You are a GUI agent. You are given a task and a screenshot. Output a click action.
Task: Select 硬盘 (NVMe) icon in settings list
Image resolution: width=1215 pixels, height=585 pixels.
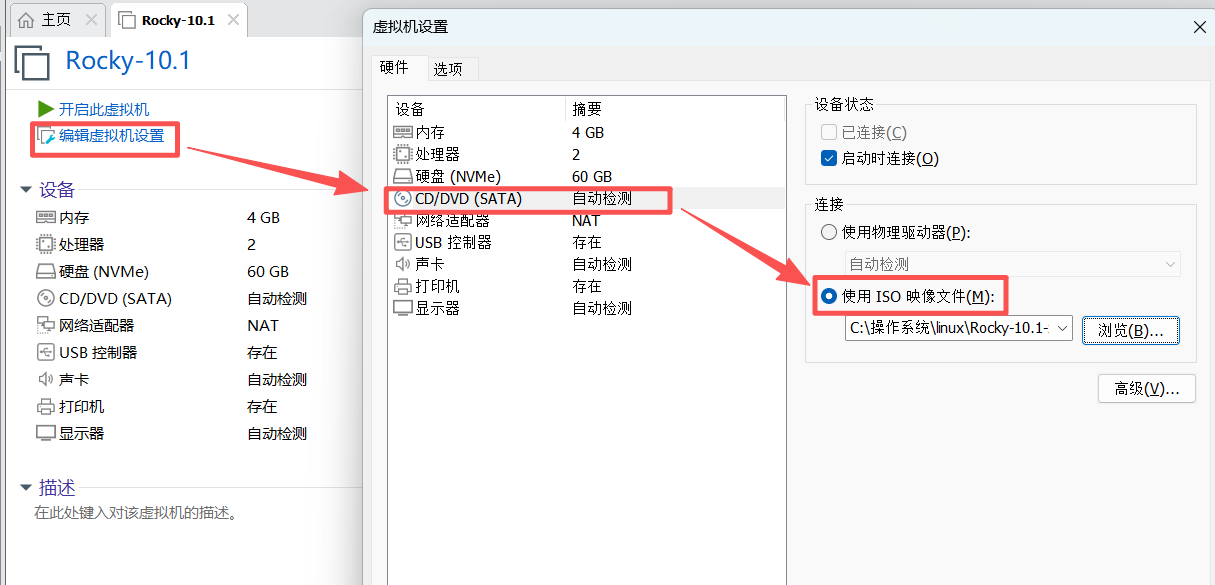(x=403, y=176)
